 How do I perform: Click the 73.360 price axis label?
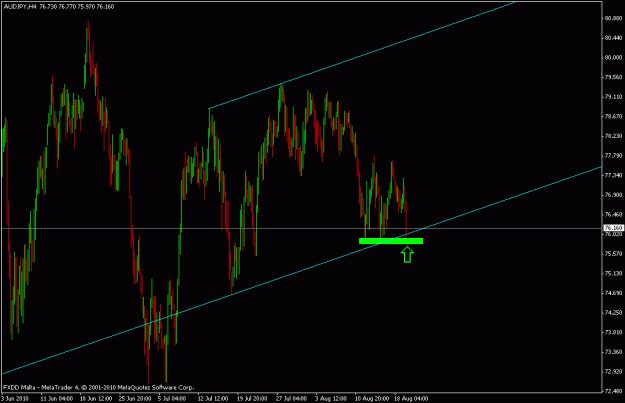pyautogui.click(x=613, y=352)
